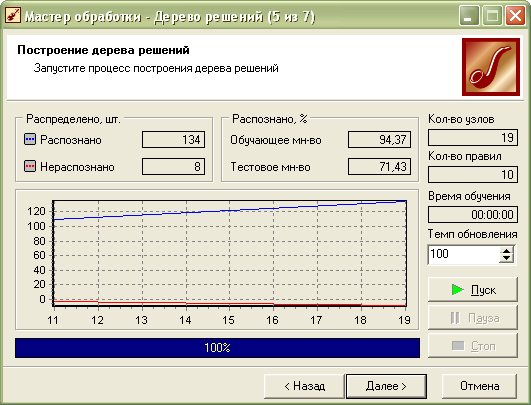Click chart y-axis label 120
The height and width of the screenshot is (405, 531).
[x=36, y=211]
